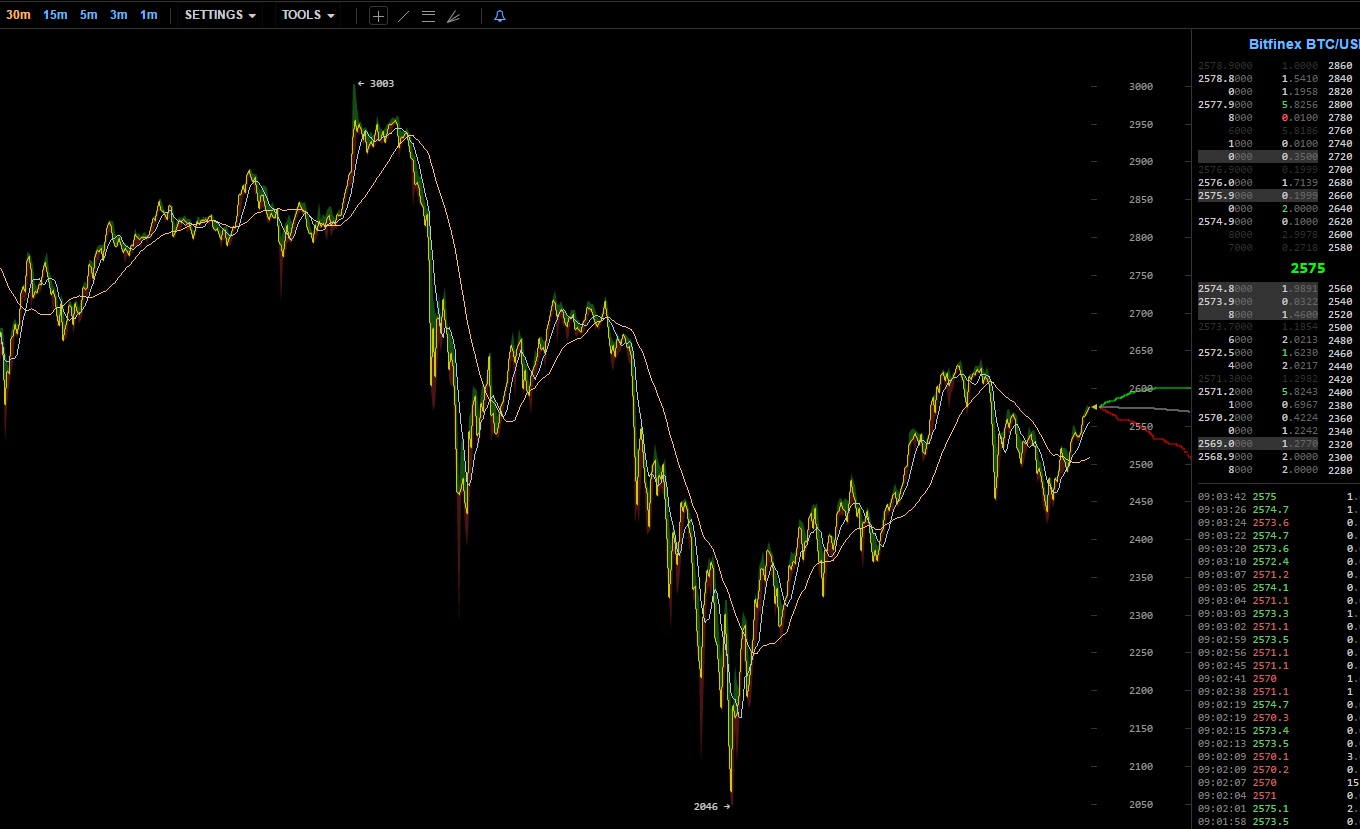
Task: Change timeframe to 3m
Action: click(x=118, y=15)
